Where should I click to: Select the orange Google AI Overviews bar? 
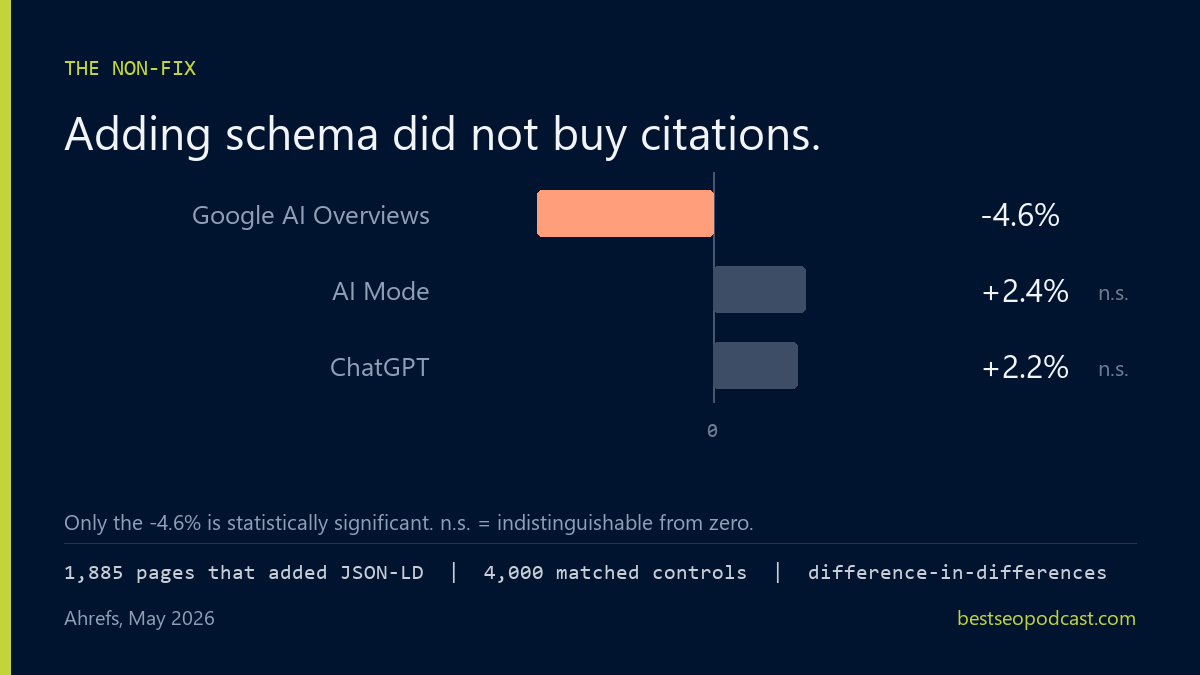pos(625,213)
